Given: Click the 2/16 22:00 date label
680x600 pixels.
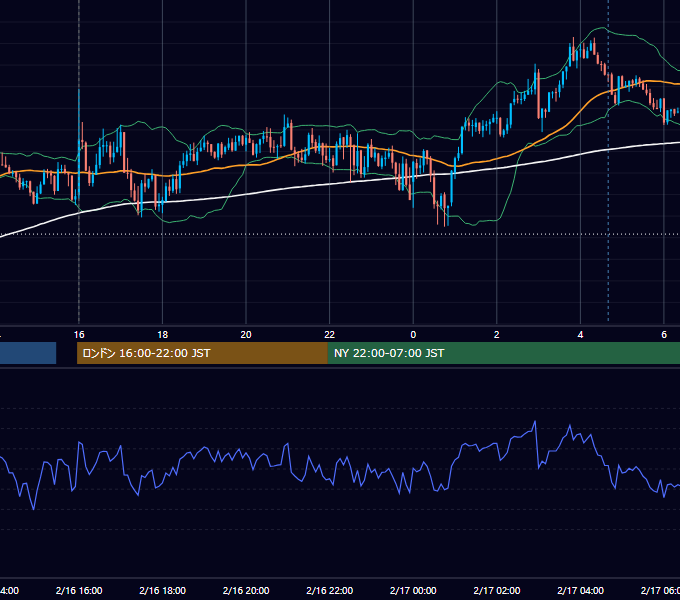Looking at the screenshot, I should pyautogui.click(x=330, y=590).
